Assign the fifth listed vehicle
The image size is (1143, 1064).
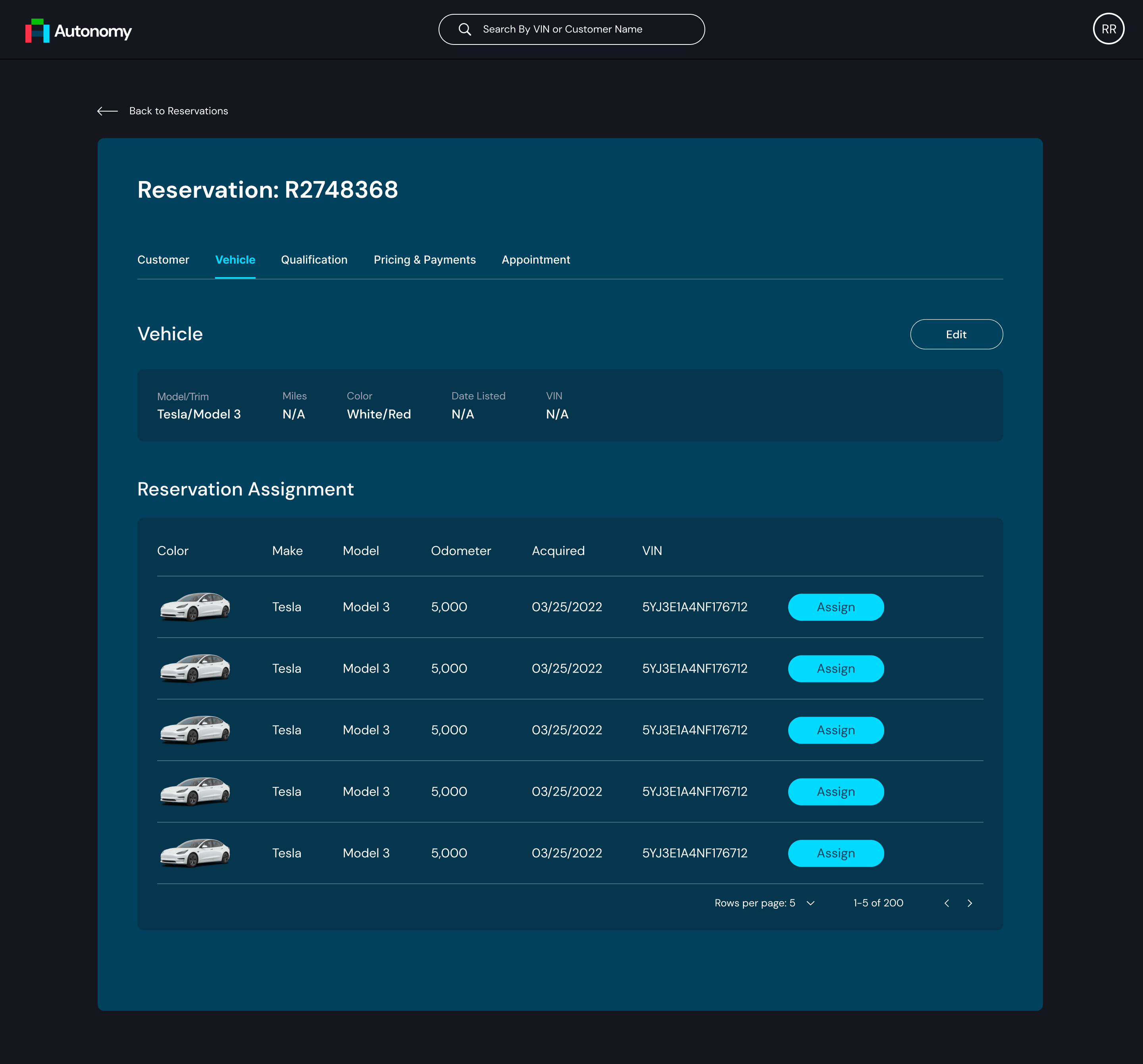[x=835, y=854]
